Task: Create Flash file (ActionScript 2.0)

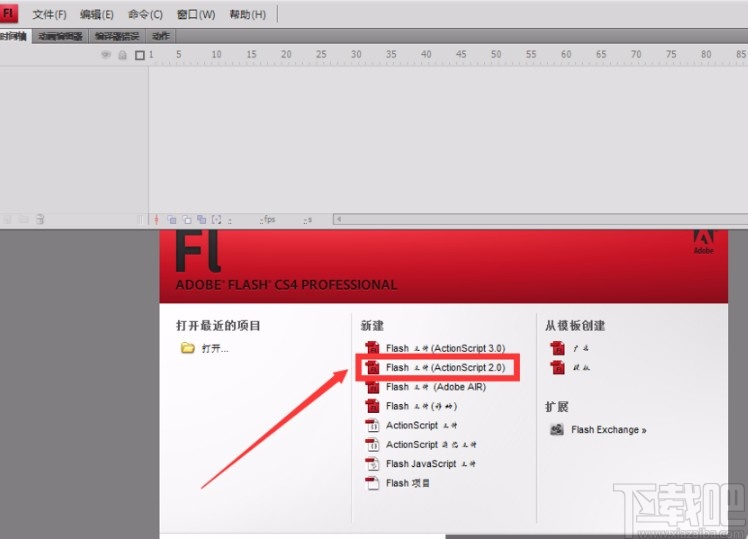Action: 445,368
